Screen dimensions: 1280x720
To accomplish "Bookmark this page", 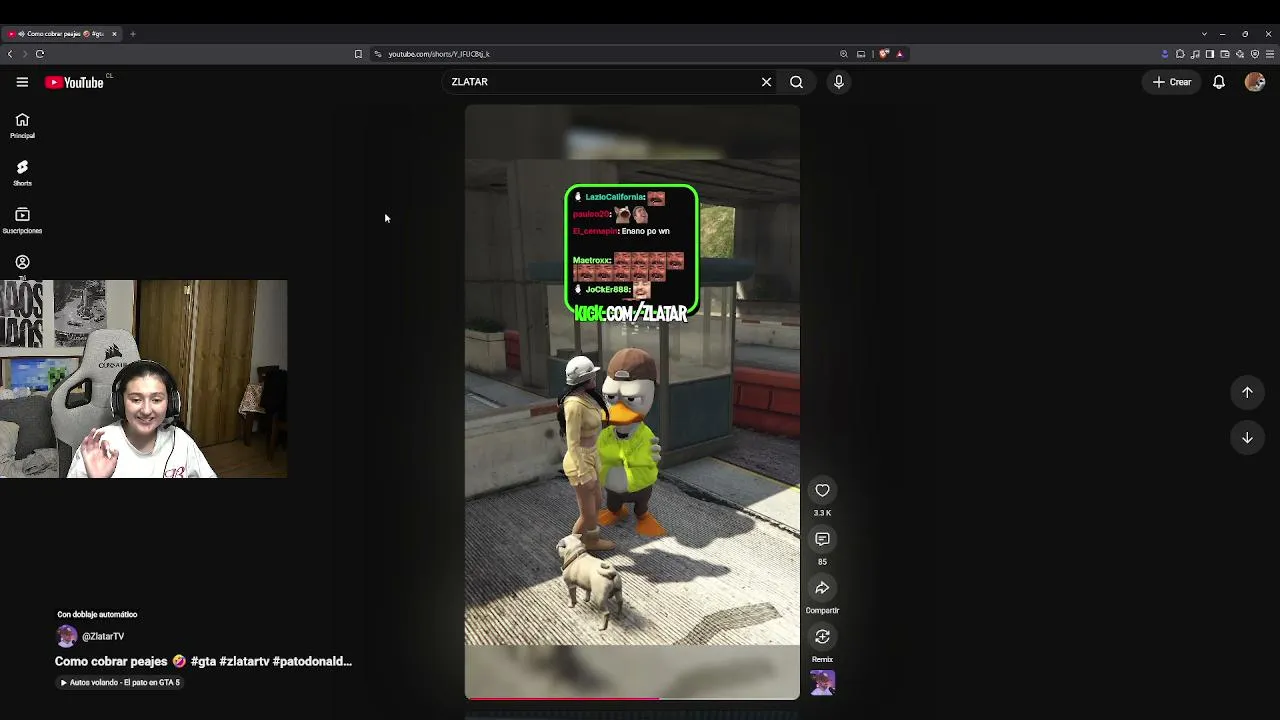I will click(358, 54).
